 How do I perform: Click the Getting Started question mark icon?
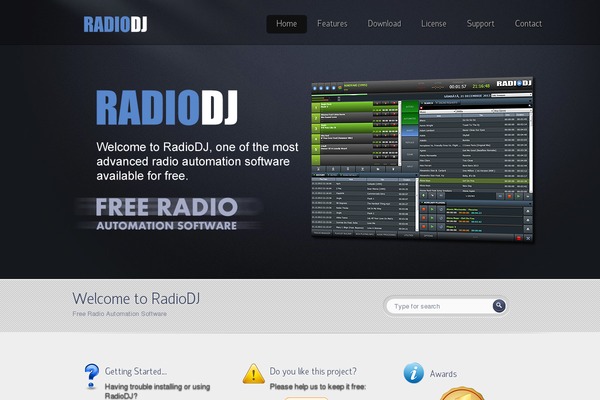91,376
